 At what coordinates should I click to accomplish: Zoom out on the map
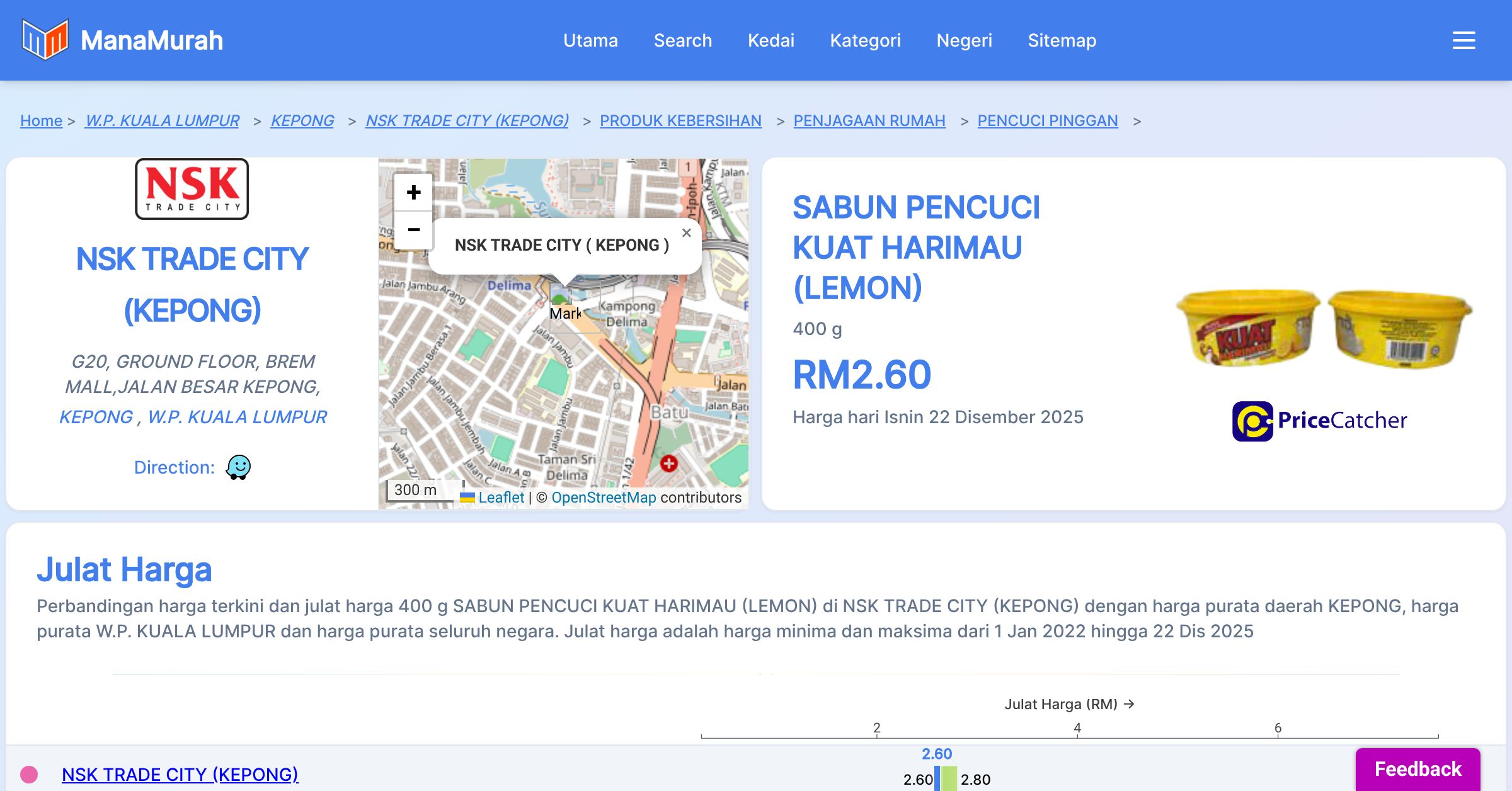click(x=413, y=230)
